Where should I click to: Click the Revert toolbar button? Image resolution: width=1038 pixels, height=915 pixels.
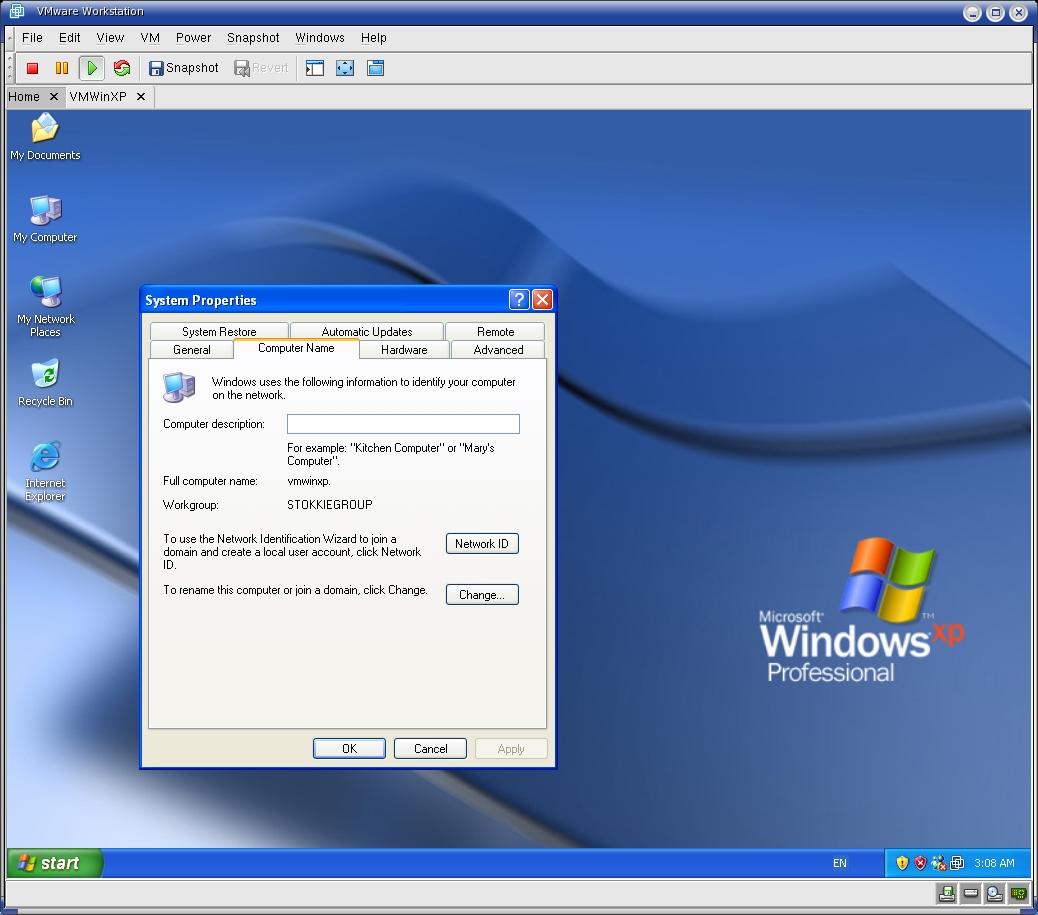tap(261, 68)
